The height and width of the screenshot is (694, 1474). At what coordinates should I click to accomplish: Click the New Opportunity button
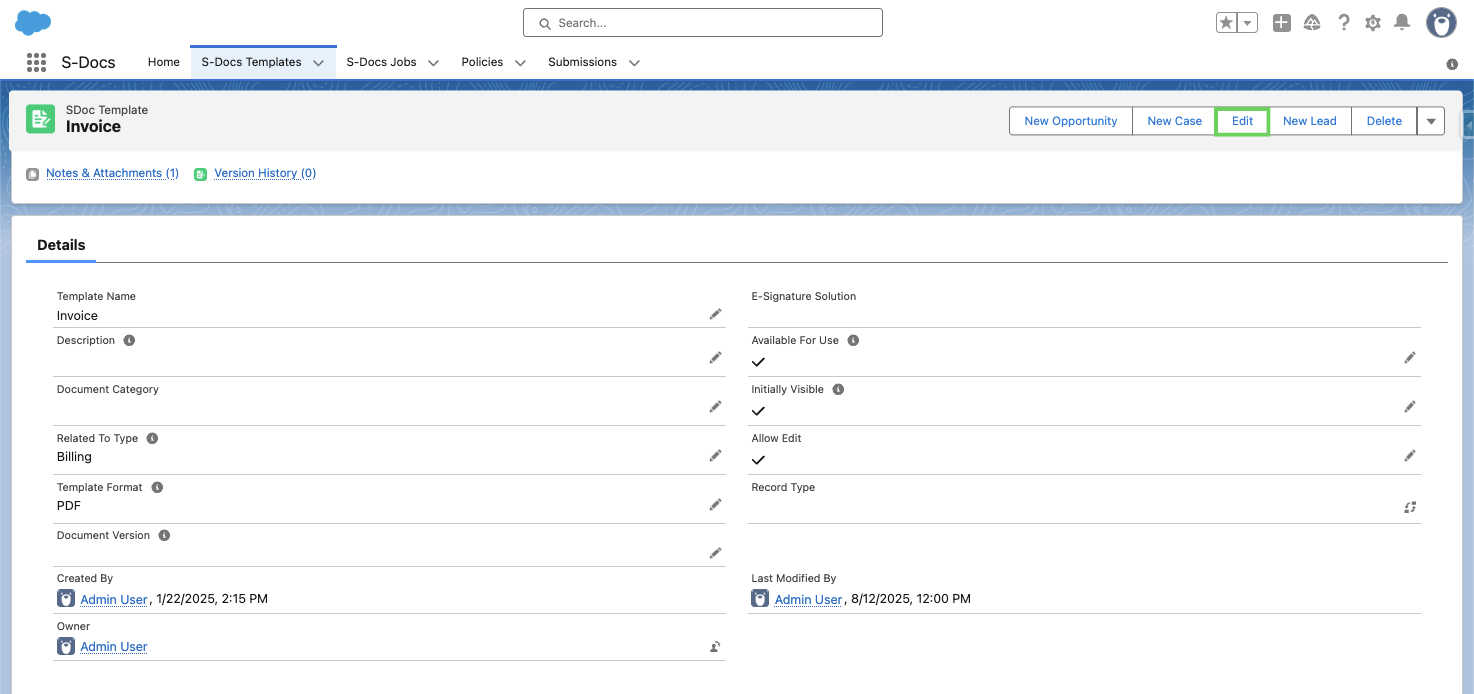tap(1071, 121)
